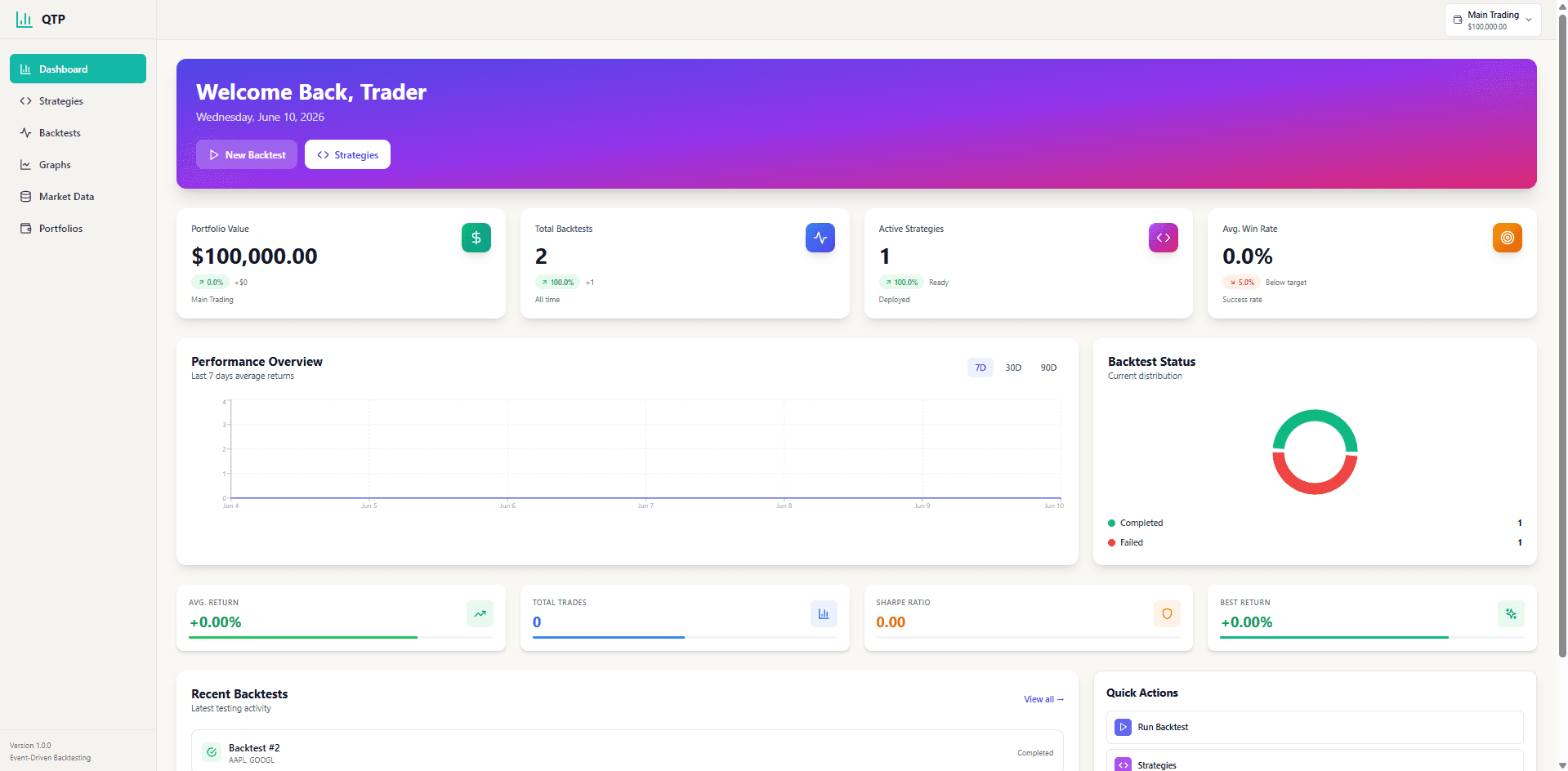Click the View all backtests link
The height and width of the screenshot is (771, 1568).
tap(1043, 699)
